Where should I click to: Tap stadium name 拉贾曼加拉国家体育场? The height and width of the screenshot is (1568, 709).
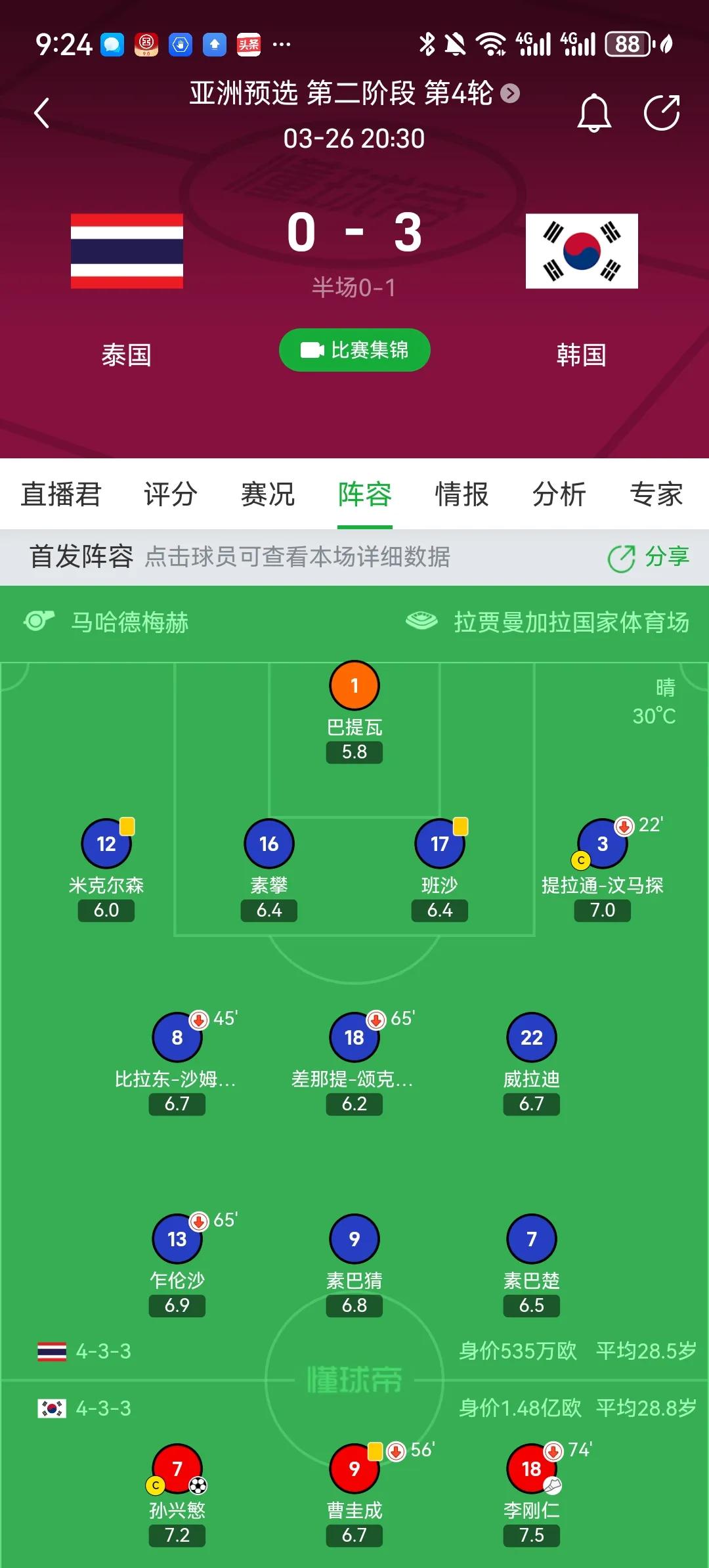pyautogui.click(x=571, y=622)
